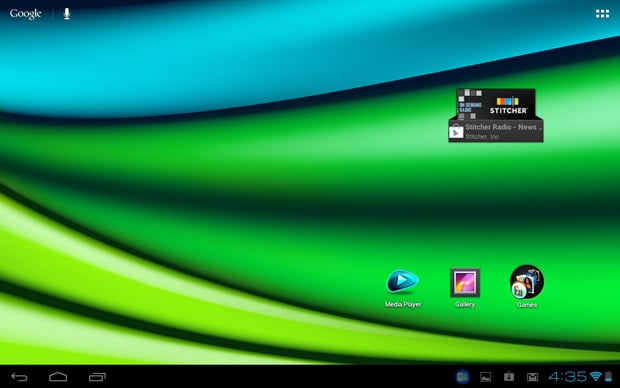
Task: Open the Recent apps button
Action: (97, 377)
